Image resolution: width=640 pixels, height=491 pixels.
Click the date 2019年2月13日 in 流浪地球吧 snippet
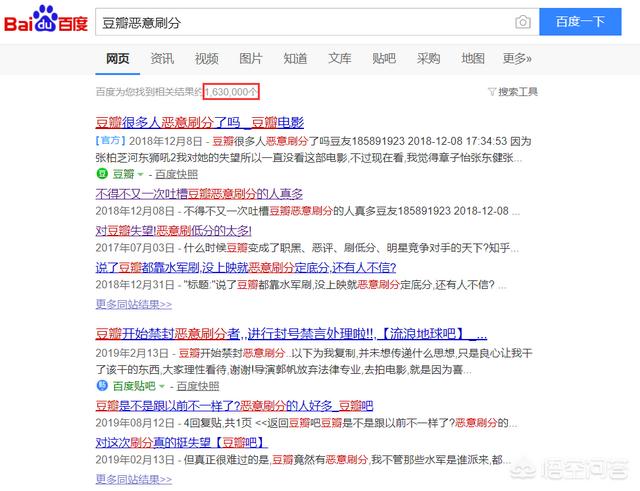[132, 353]
